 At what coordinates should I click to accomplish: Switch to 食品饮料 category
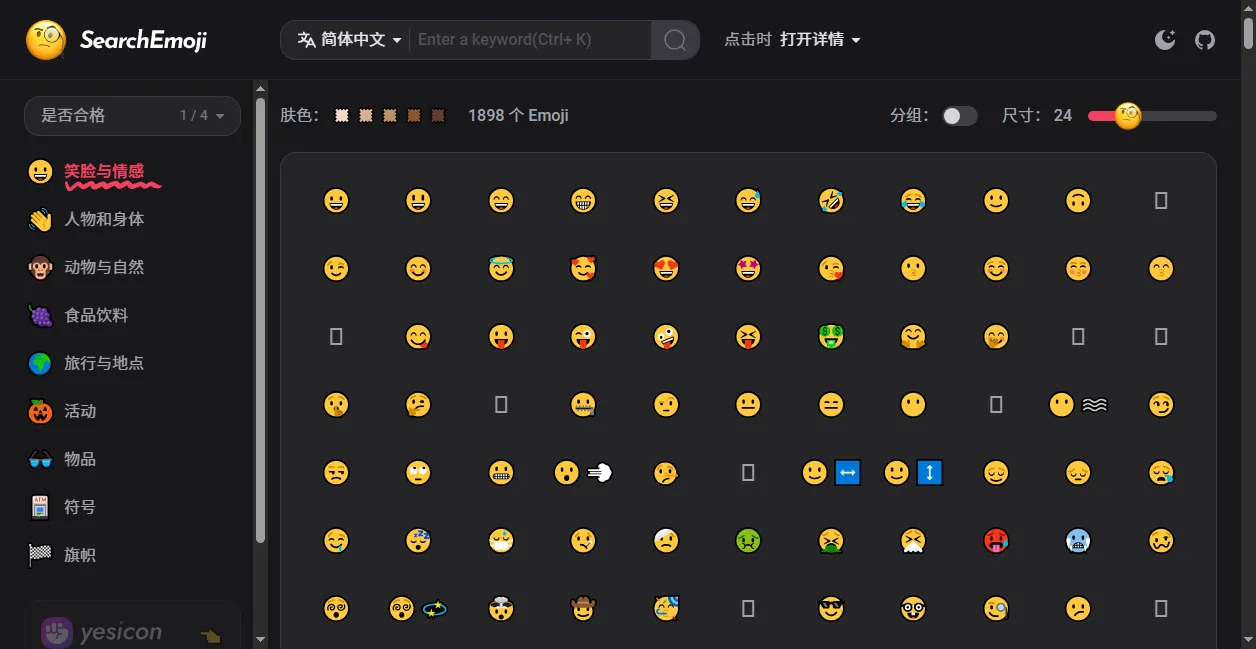pos(96,315)
